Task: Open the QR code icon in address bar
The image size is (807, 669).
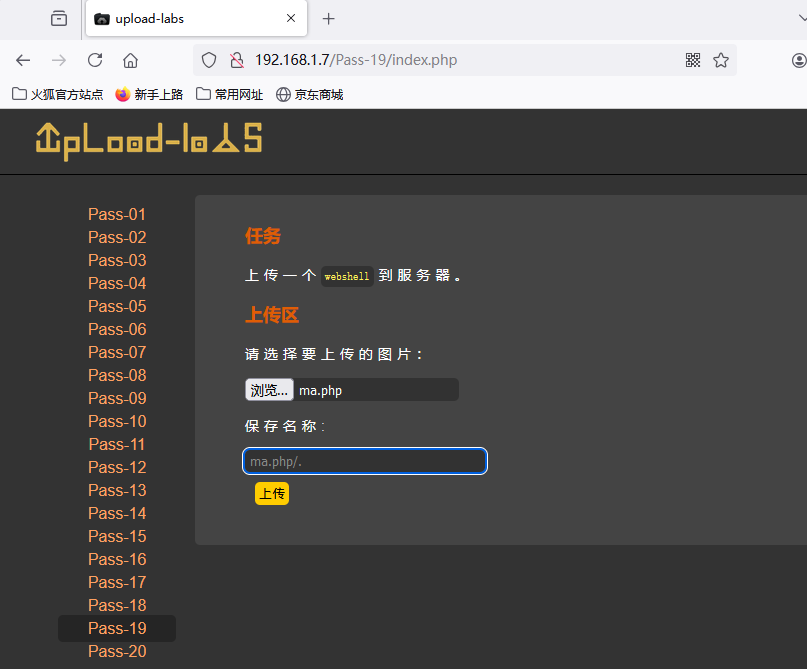Action: [x=693, y=60]
